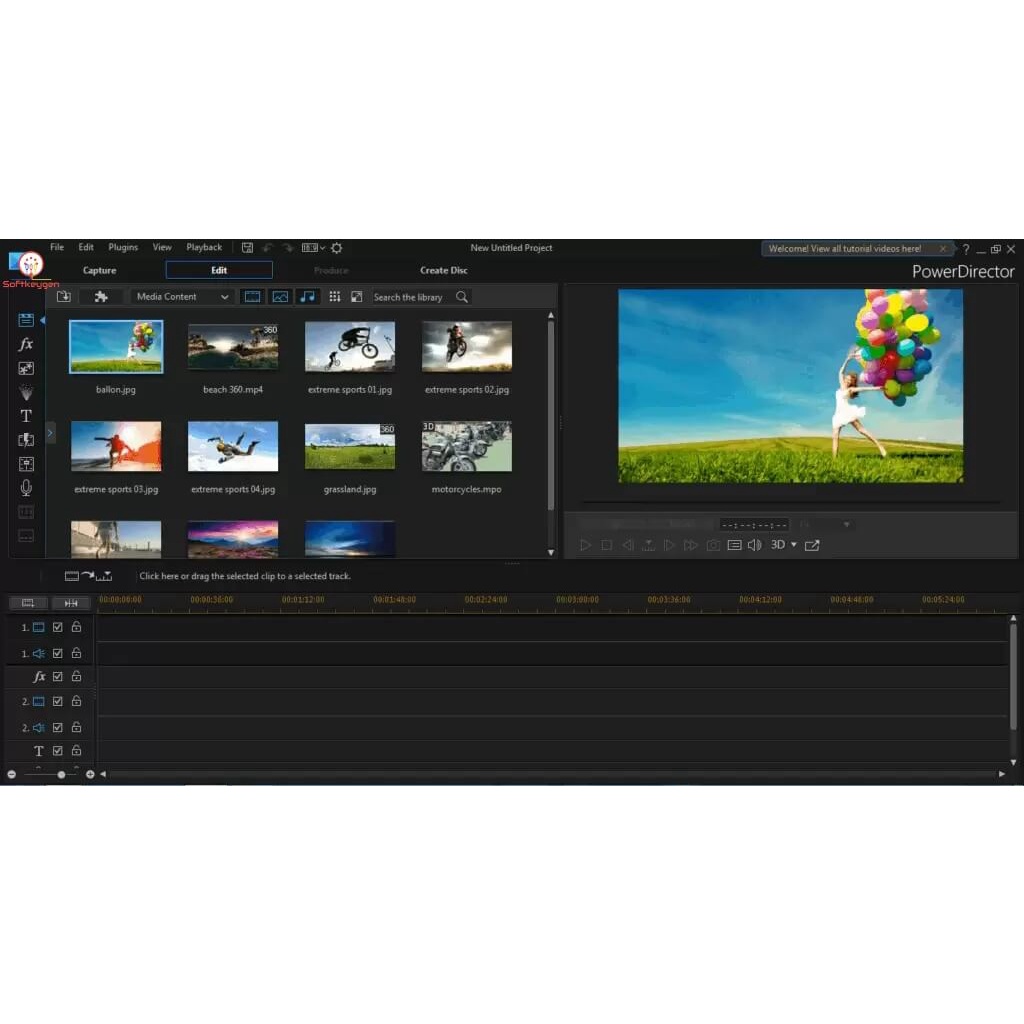Viewport: 1024px width, 1024px height.
Task: Dismiss the tutorial videos notification
Action: click(942, 248)
